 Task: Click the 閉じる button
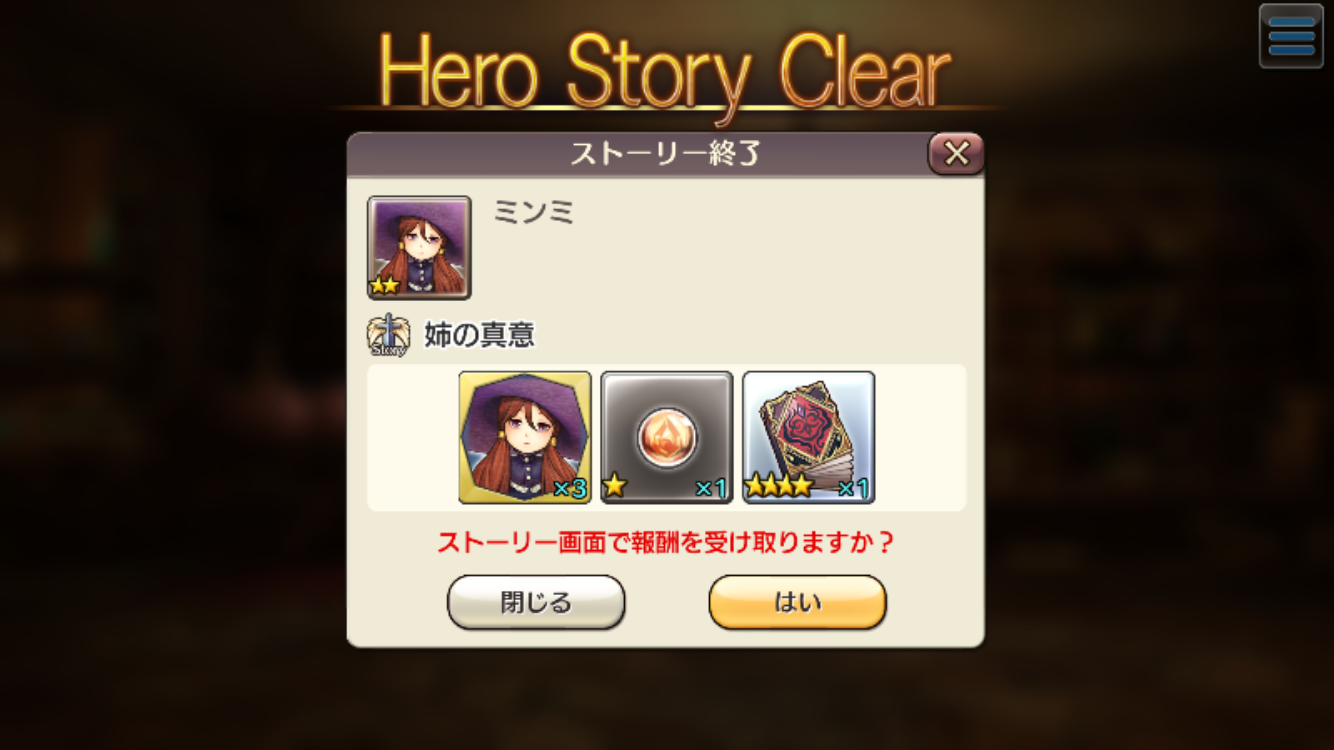[x=536, y=602]
